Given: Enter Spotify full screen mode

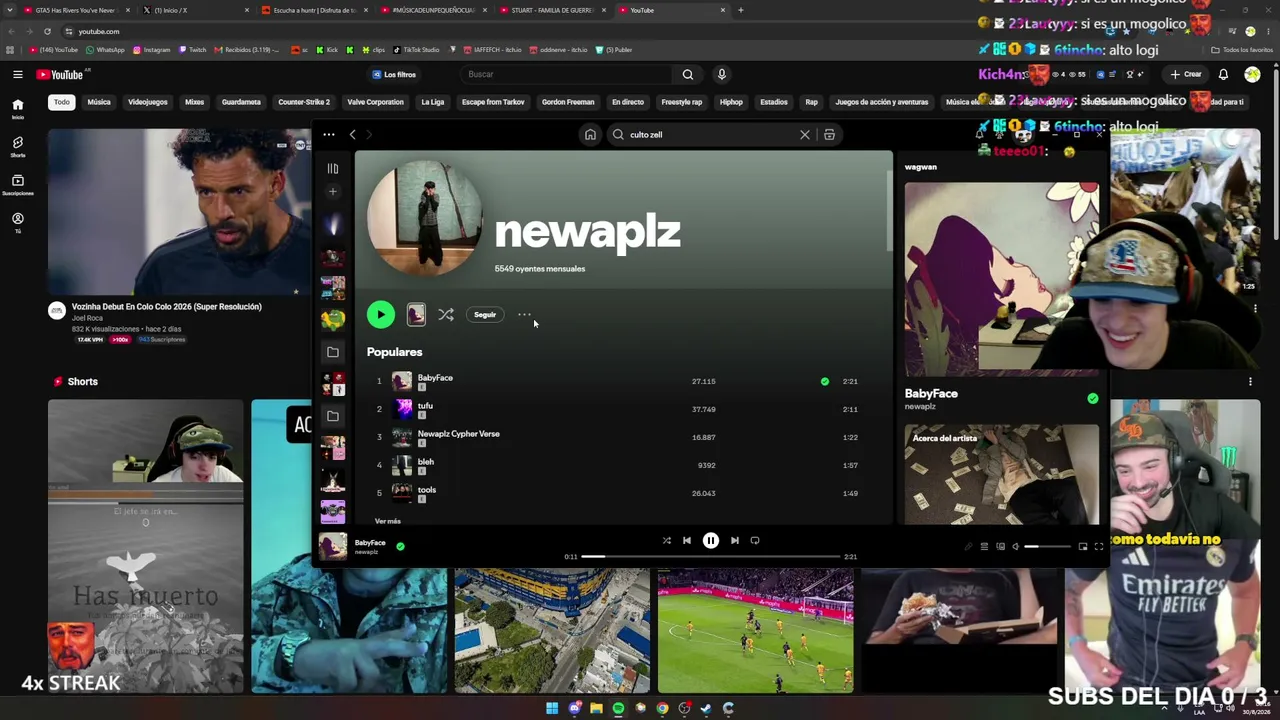Looking at the screenshot, I should [1099, 547].
